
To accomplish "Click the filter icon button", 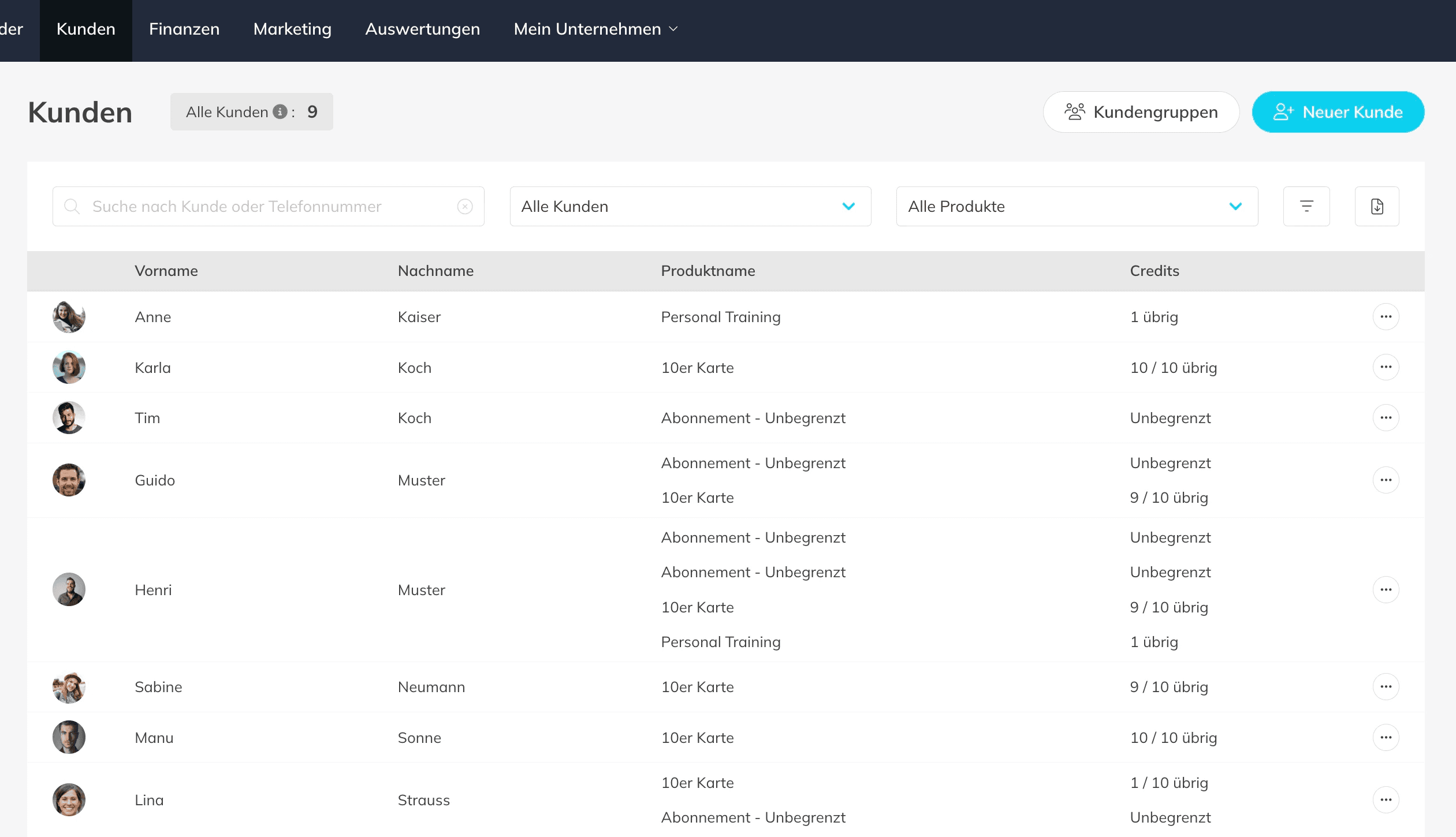I will 1306,206.
